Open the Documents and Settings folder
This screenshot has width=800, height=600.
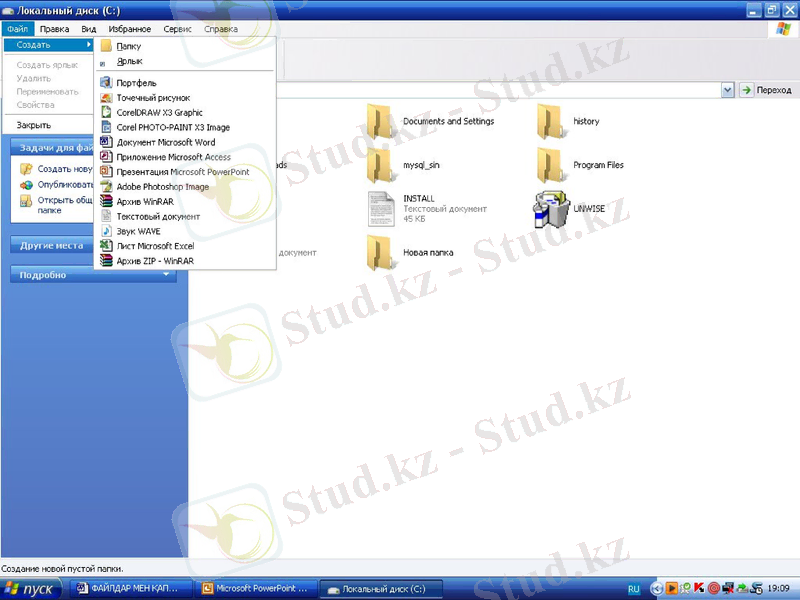379,121
